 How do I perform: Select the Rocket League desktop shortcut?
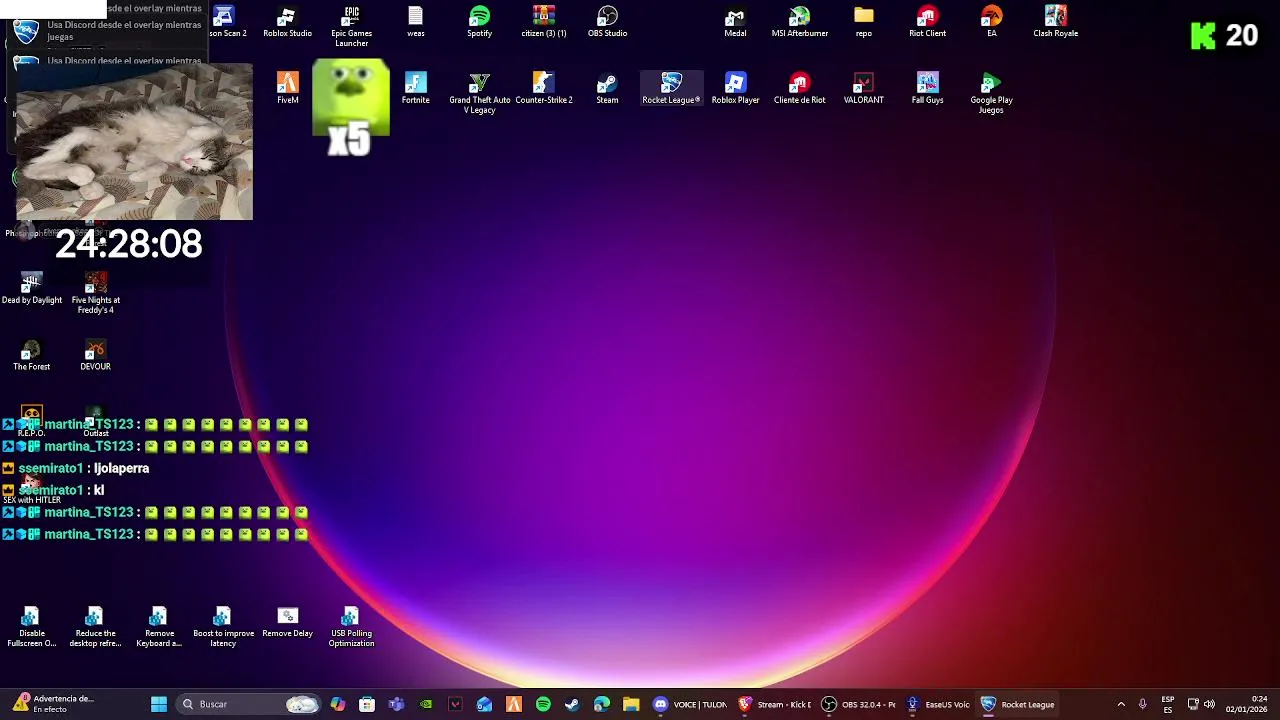tap(671, 88)
